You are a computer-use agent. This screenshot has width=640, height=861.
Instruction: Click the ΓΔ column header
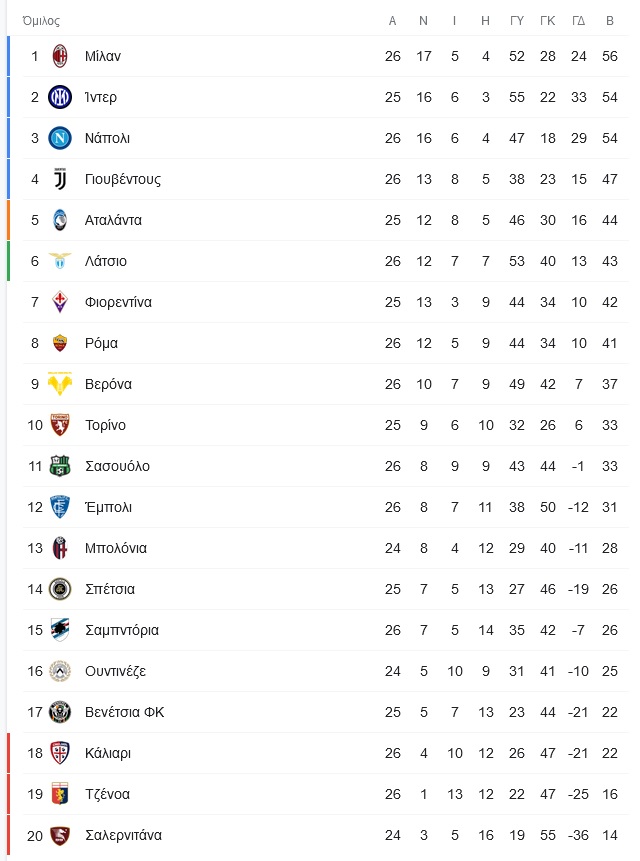point(579,21)
